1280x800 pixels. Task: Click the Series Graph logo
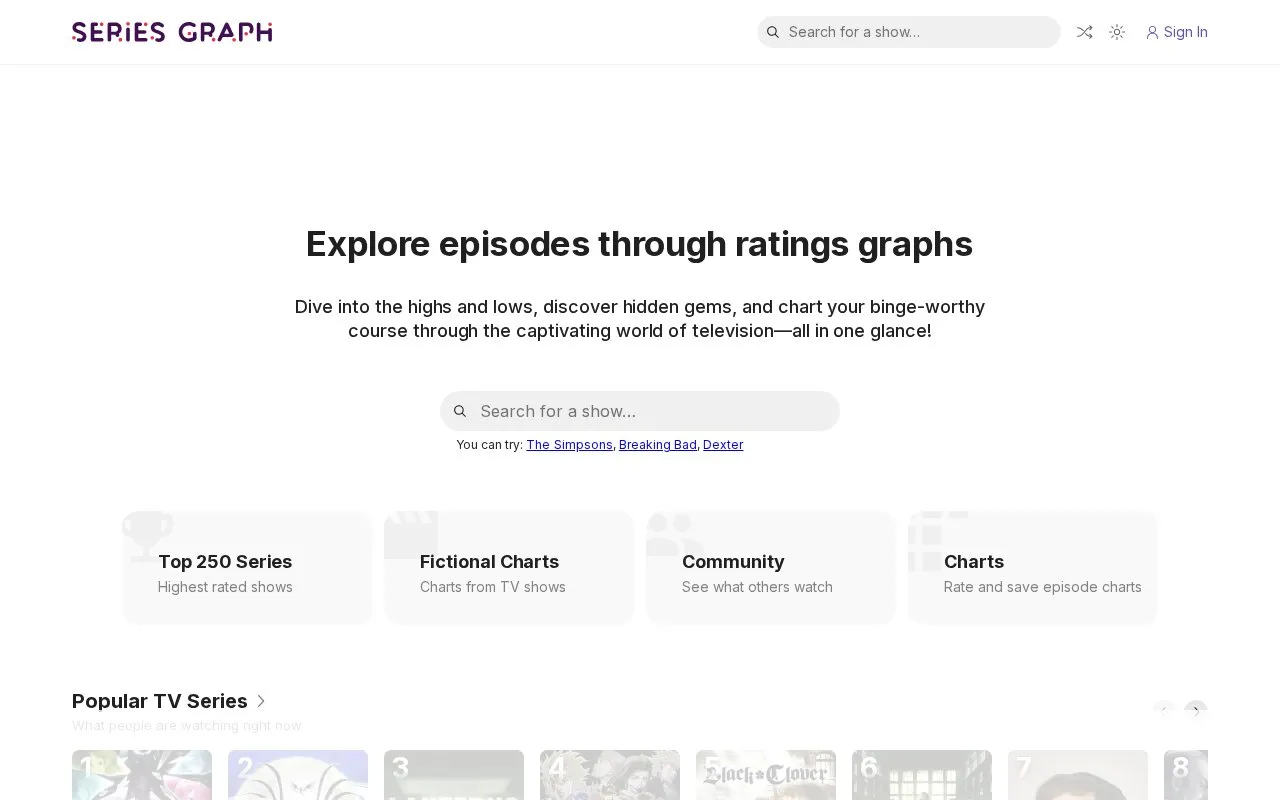click(172, 32)
